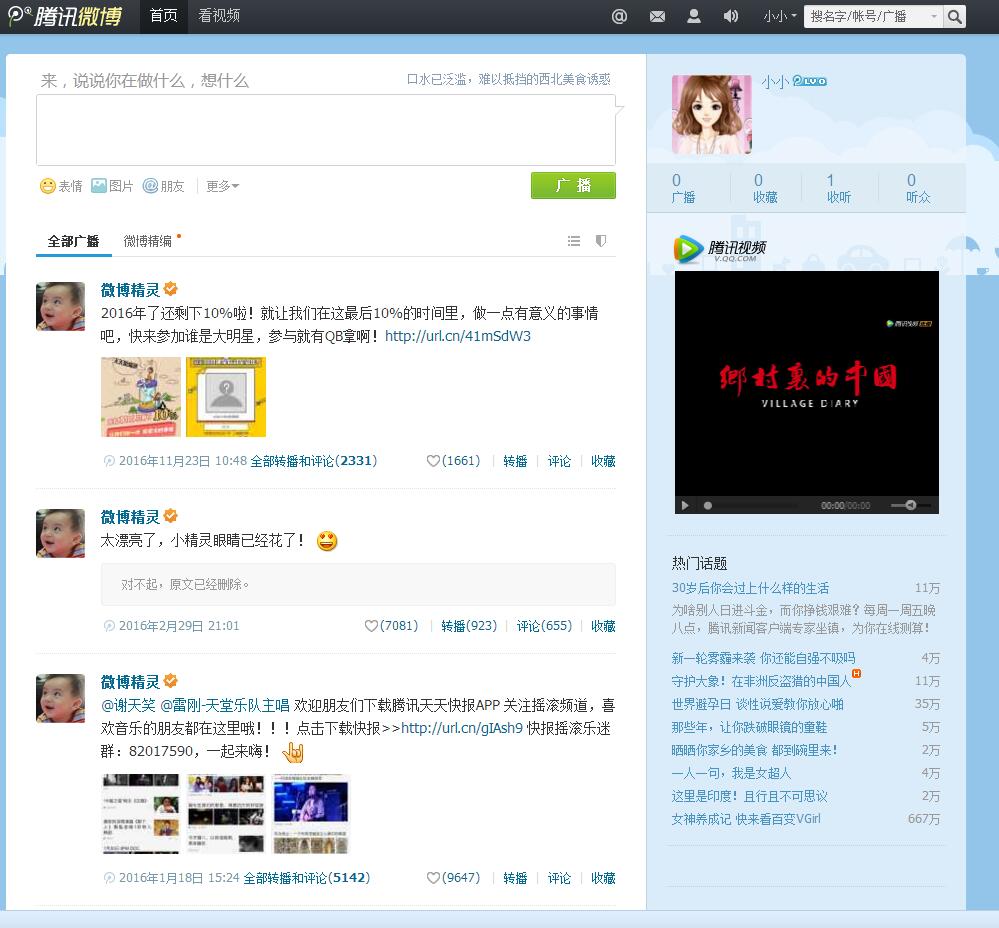Open the 小小 account dropdown in top bar
The height and width of the screenshot is (928, 999).
point(780,17)
